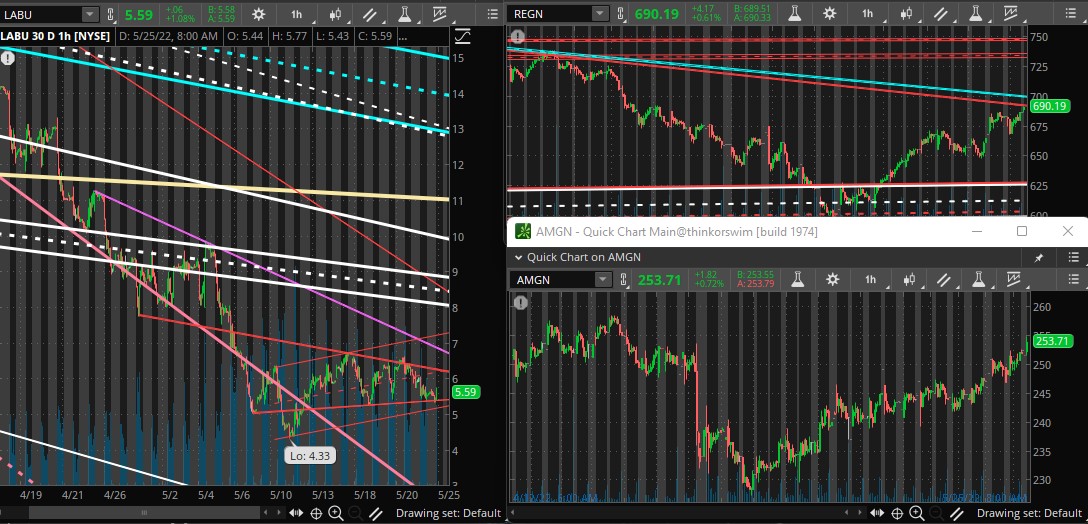Click the link symbol icon beside REGN

623,14
